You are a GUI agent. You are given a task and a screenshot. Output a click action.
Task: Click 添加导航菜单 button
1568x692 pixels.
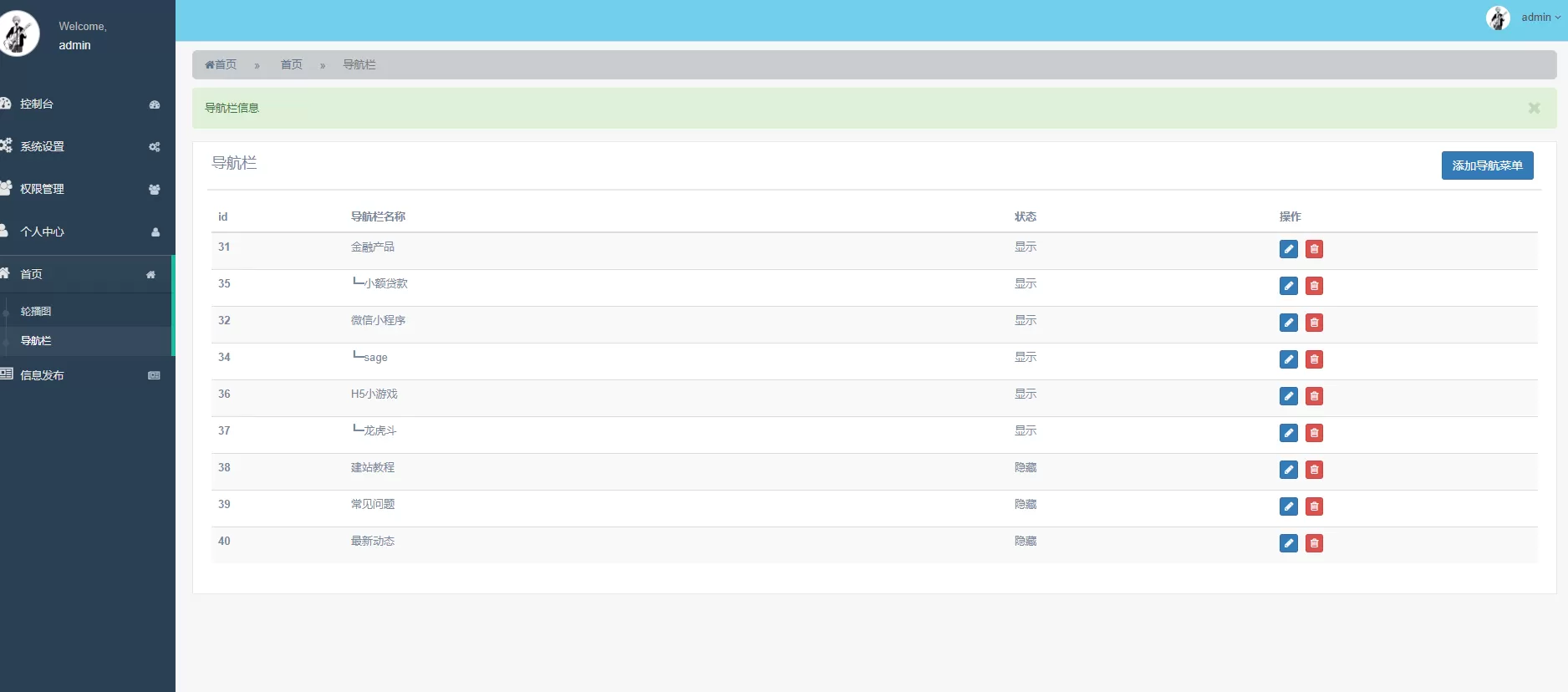(x=1487, y=165)
